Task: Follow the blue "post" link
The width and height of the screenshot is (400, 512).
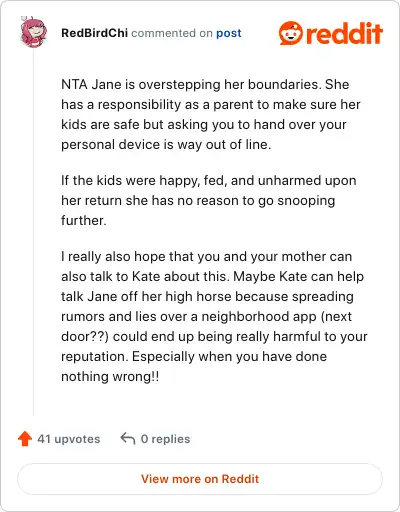Action: [229, 33]
